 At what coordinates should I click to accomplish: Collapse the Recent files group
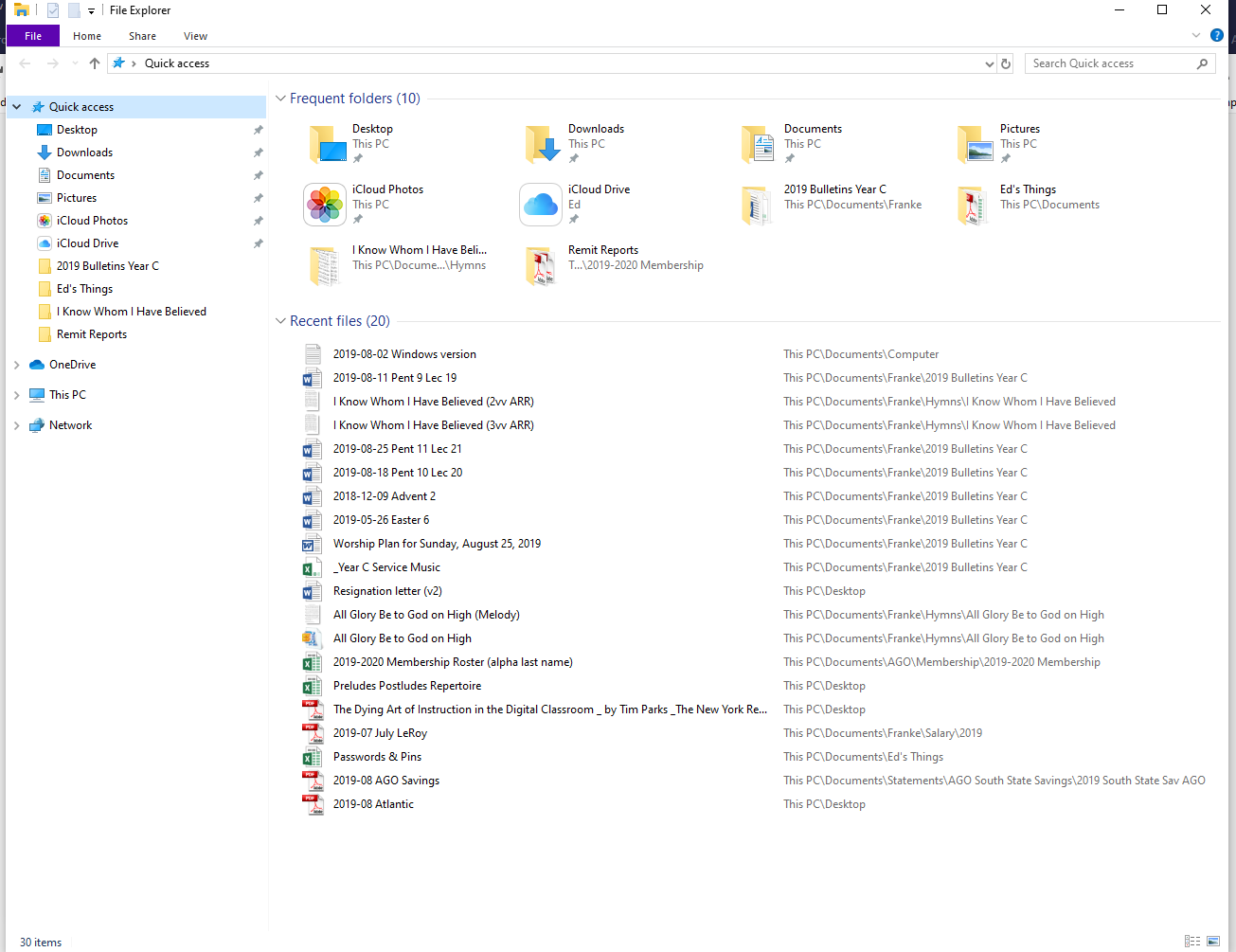pyautogui.click(x=280, y=321)
